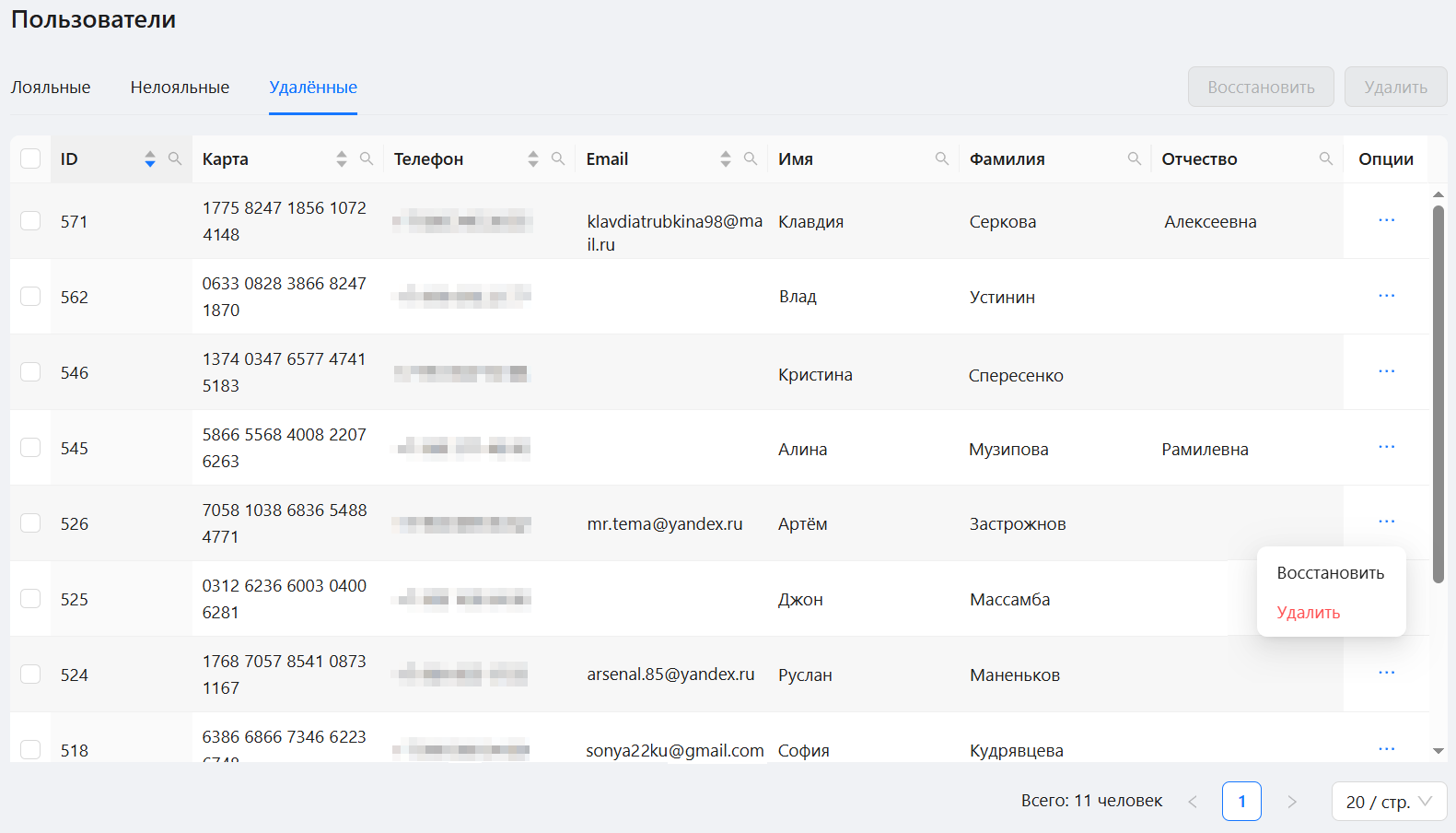Image resolution: width=1456 pixels, height=833 pixels.
Task: Open the Фамилия column search icon
Action: click(x=1135, y=158)
